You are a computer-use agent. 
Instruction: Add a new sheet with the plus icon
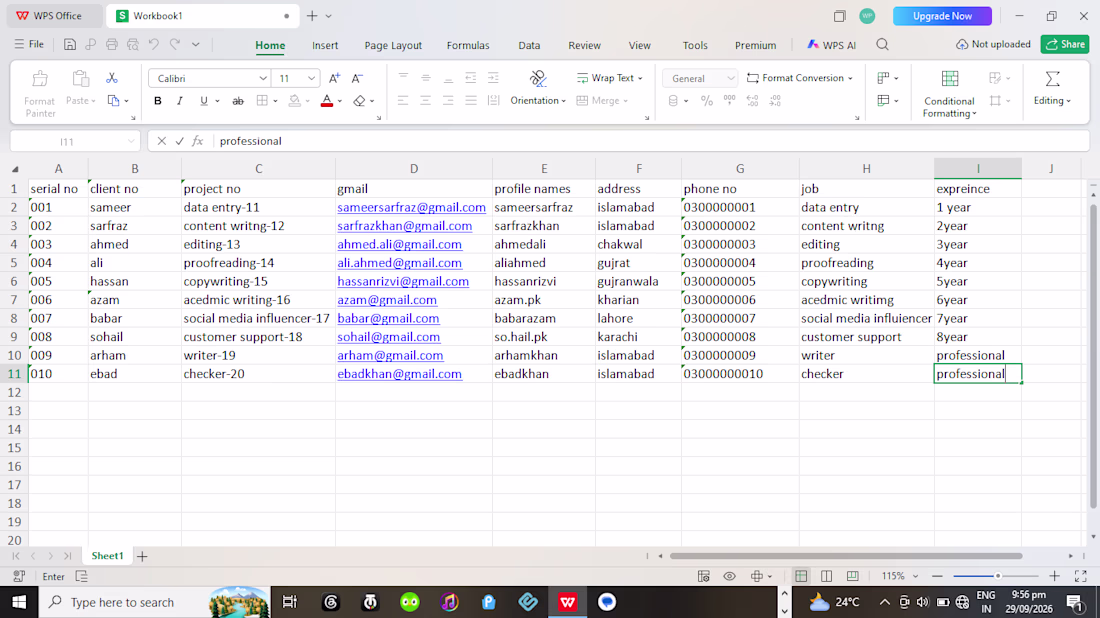[142, 556]
